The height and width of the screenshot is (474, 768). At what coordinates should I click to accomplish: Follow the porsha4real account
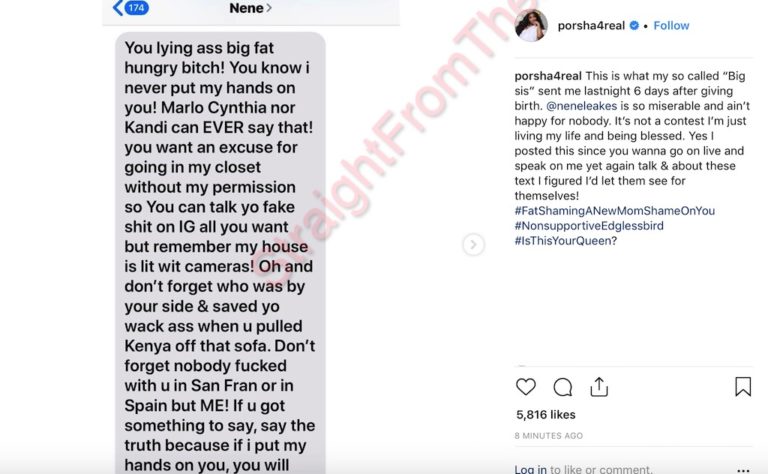pos(671,25)
